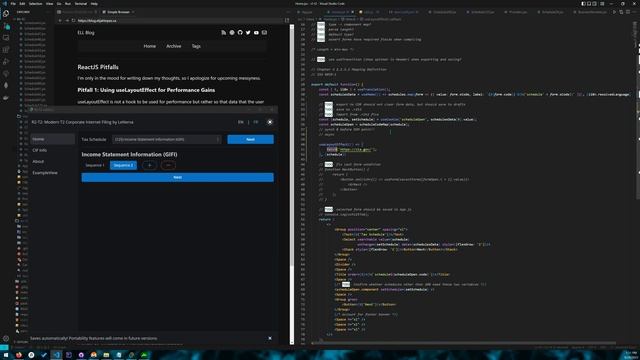Open the View menu
The height and width of the screenshot is (360, 640).
pyautogui.click(x=49, y=4)
